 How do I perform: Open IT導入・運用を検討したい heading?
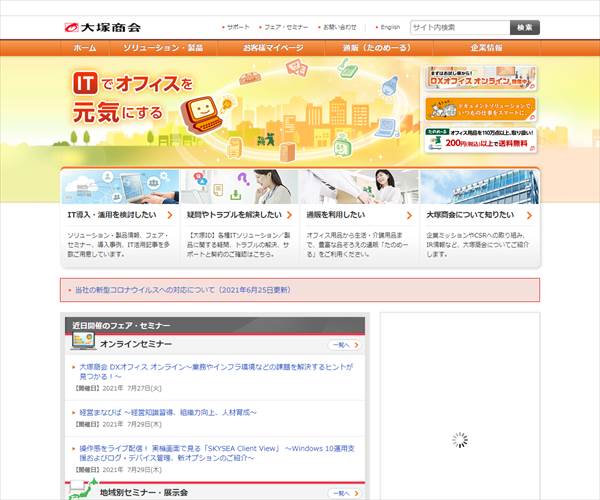pos(112,215)
